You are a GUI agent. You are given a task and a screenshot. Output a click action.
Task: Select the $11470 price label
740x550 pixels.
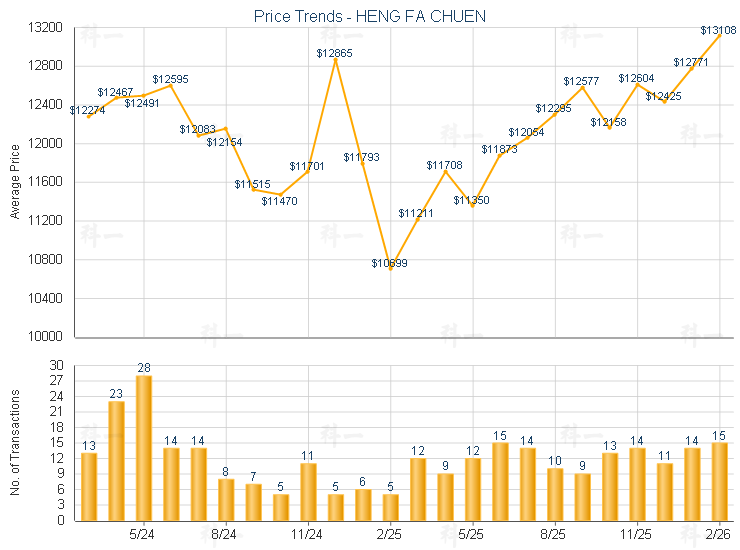(279, 201)
